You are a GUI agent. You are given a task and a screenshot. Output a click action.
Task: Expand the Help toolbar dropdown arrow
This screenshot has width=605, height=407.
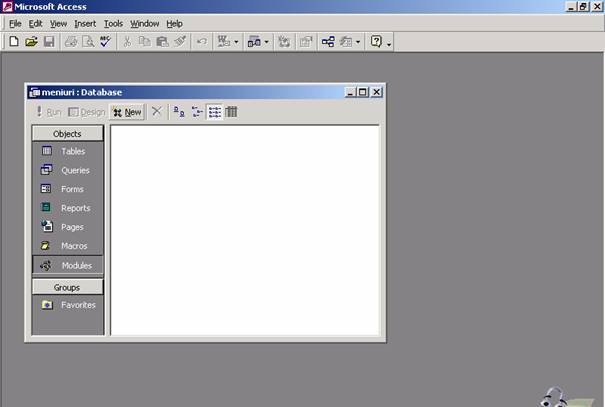click(388, 43)
